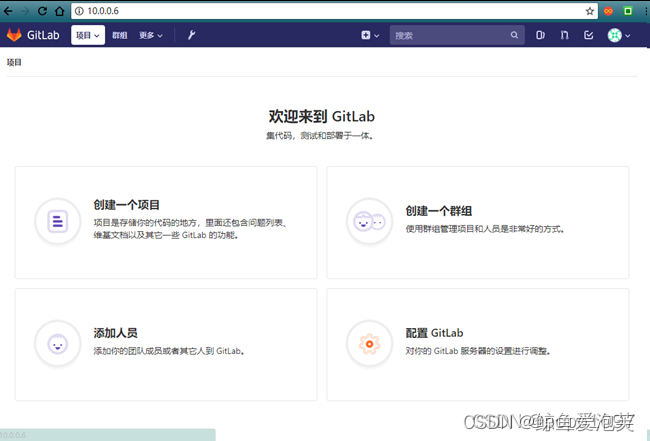
Task: Click the GitLab fox logo
Action: click(x=14, y=35)
